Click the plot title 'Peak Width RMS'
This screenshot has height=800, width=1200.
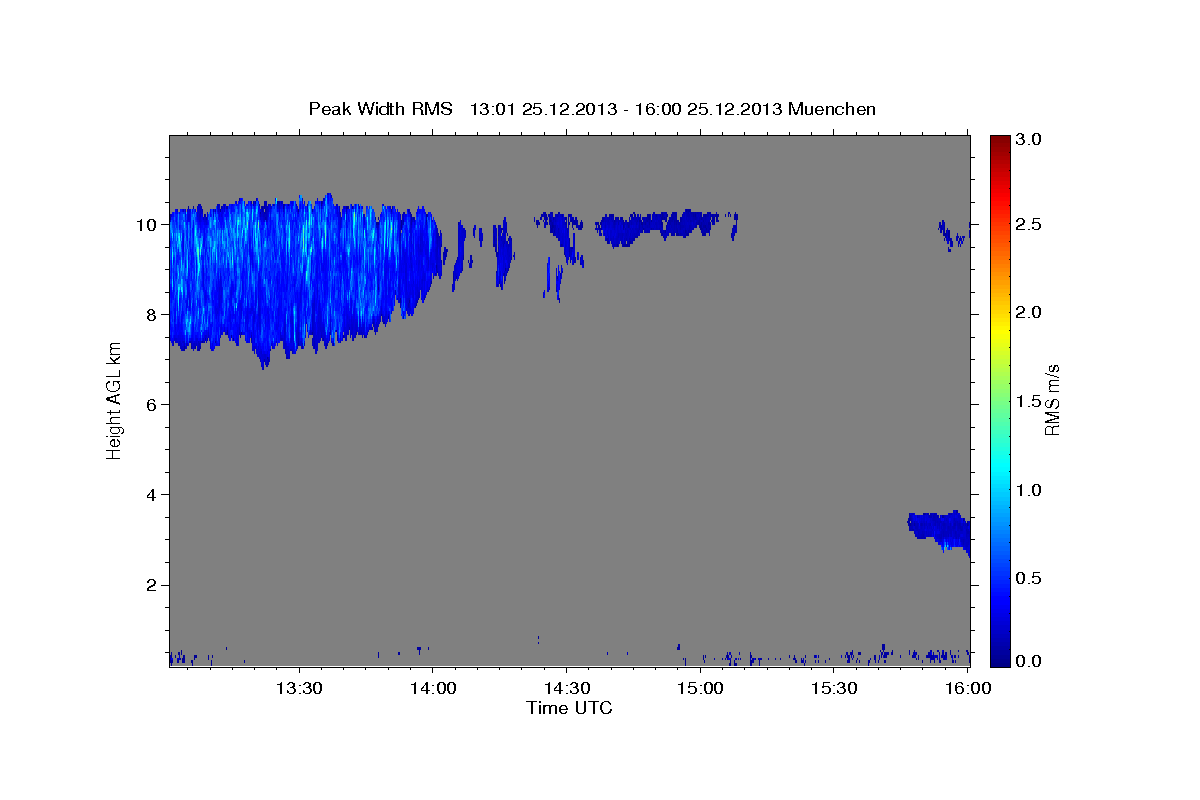pos(380,109)
